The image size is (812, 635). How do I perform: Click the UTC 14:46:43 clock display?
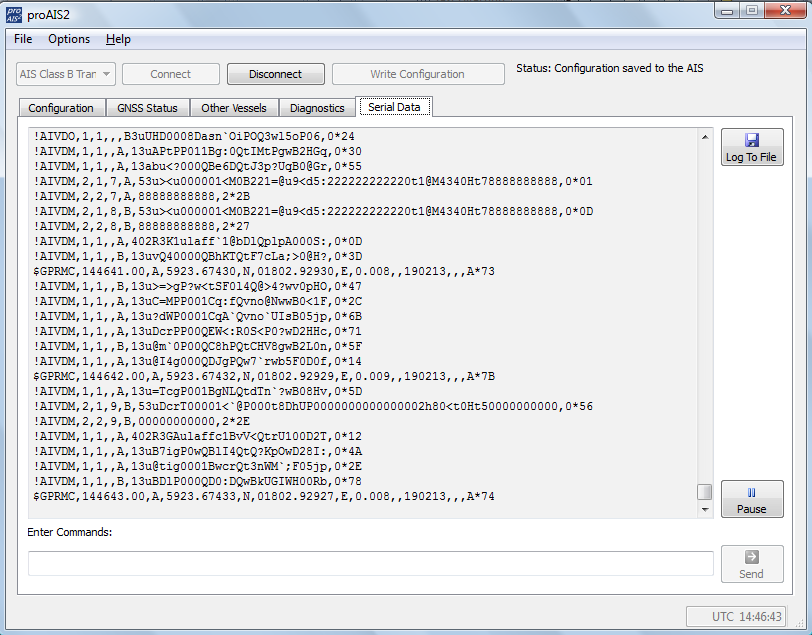pos(736,616)
